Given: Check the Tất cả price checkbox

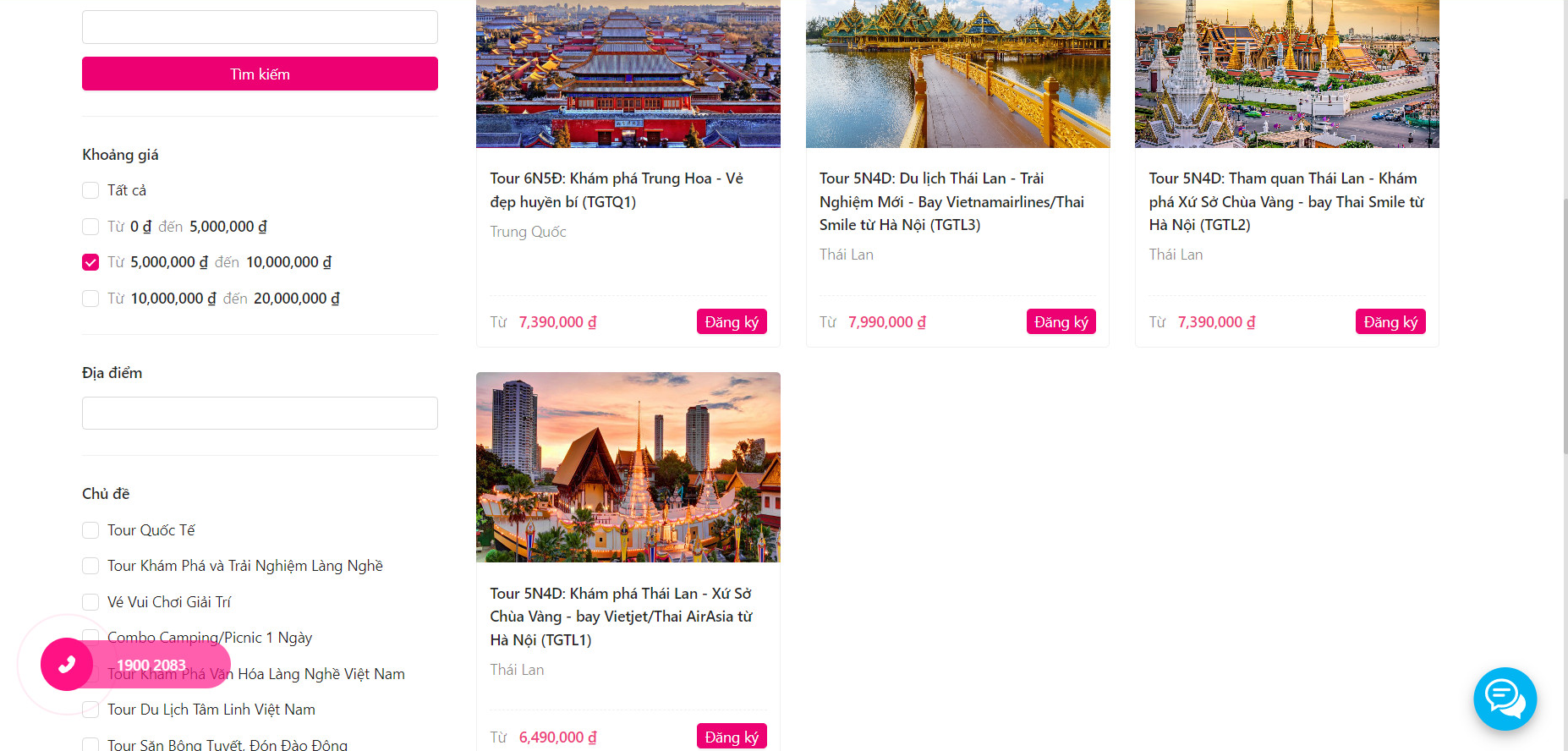Looking at the screenshot, I should (90, 190).
